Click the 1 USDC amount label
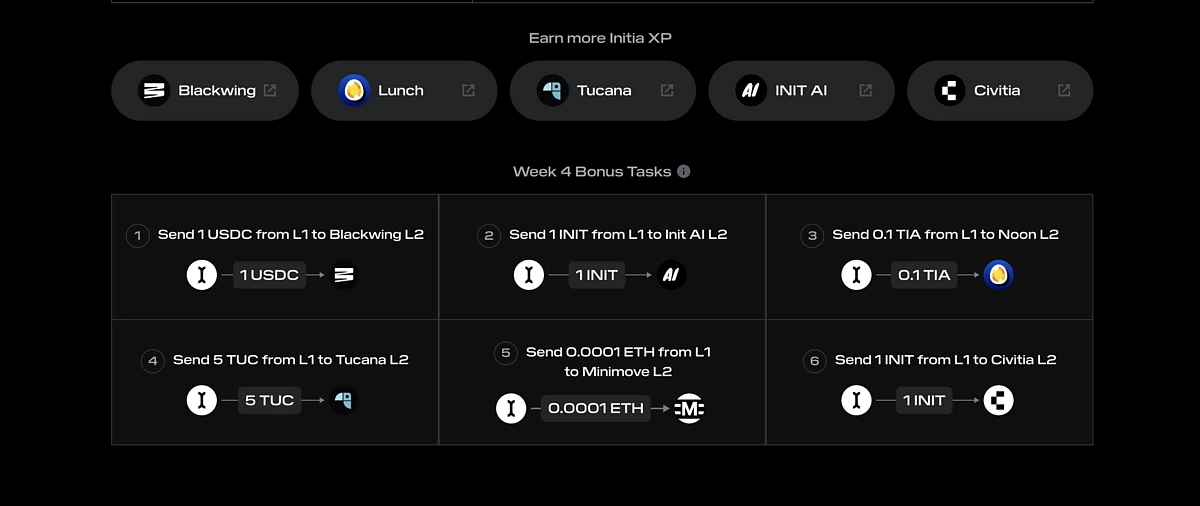This screenshot has height=506, width=1200. [269, 275]
